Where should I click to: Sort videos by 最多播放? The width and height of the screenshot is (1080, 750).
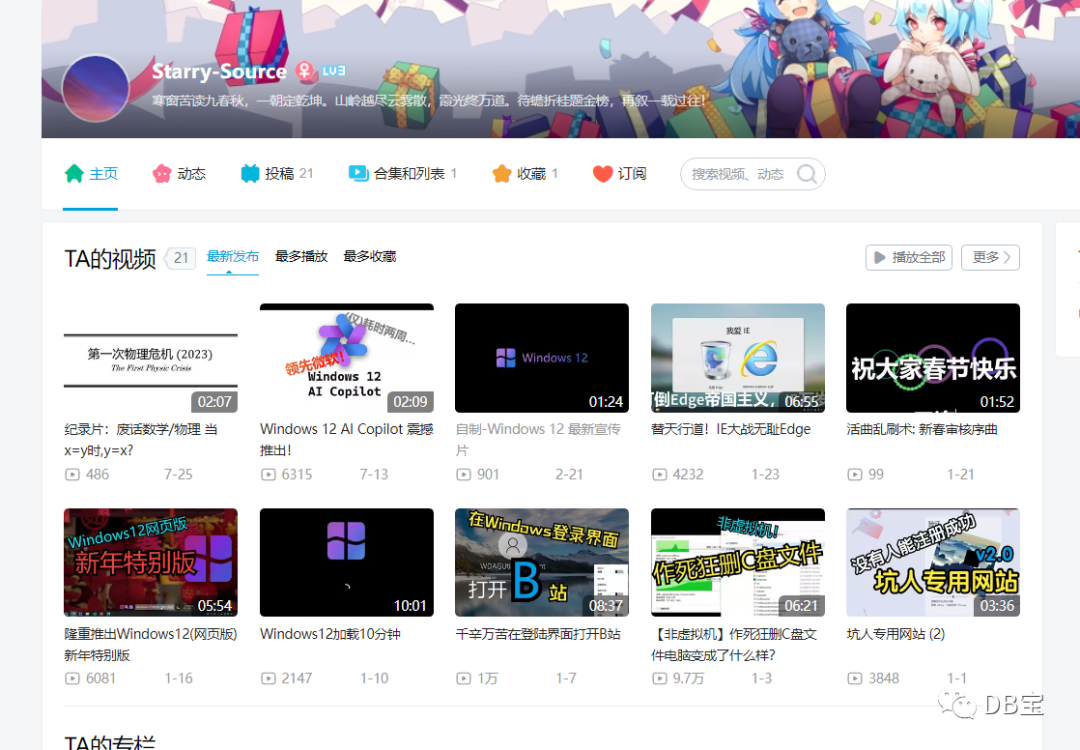[301, 257]
